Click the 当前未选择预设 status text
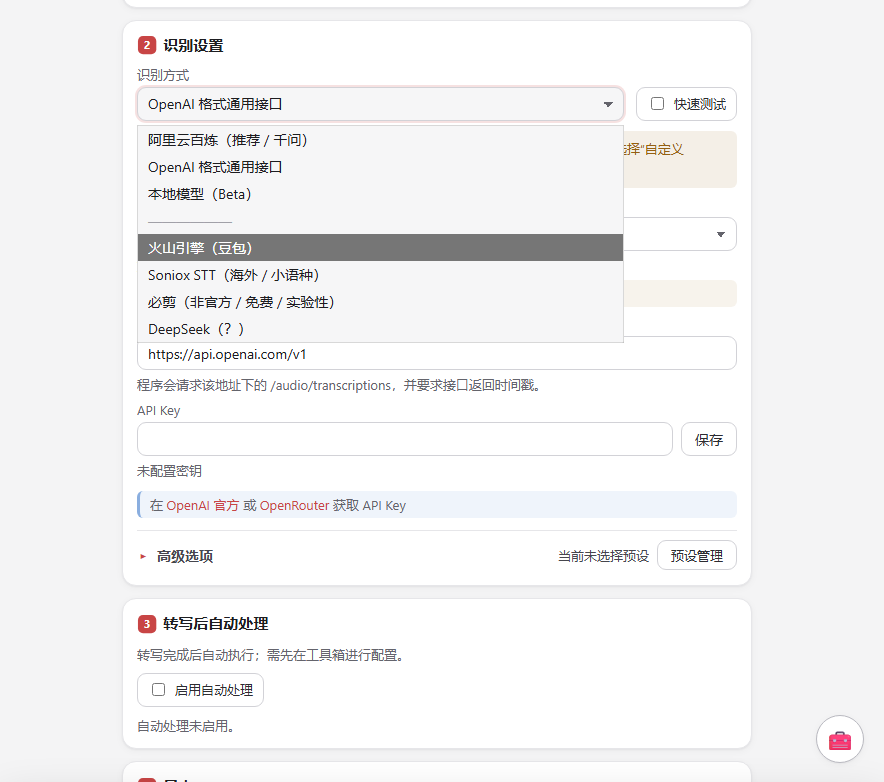The width and height of the screenshot is (884, 782). (x=603, y=556)
